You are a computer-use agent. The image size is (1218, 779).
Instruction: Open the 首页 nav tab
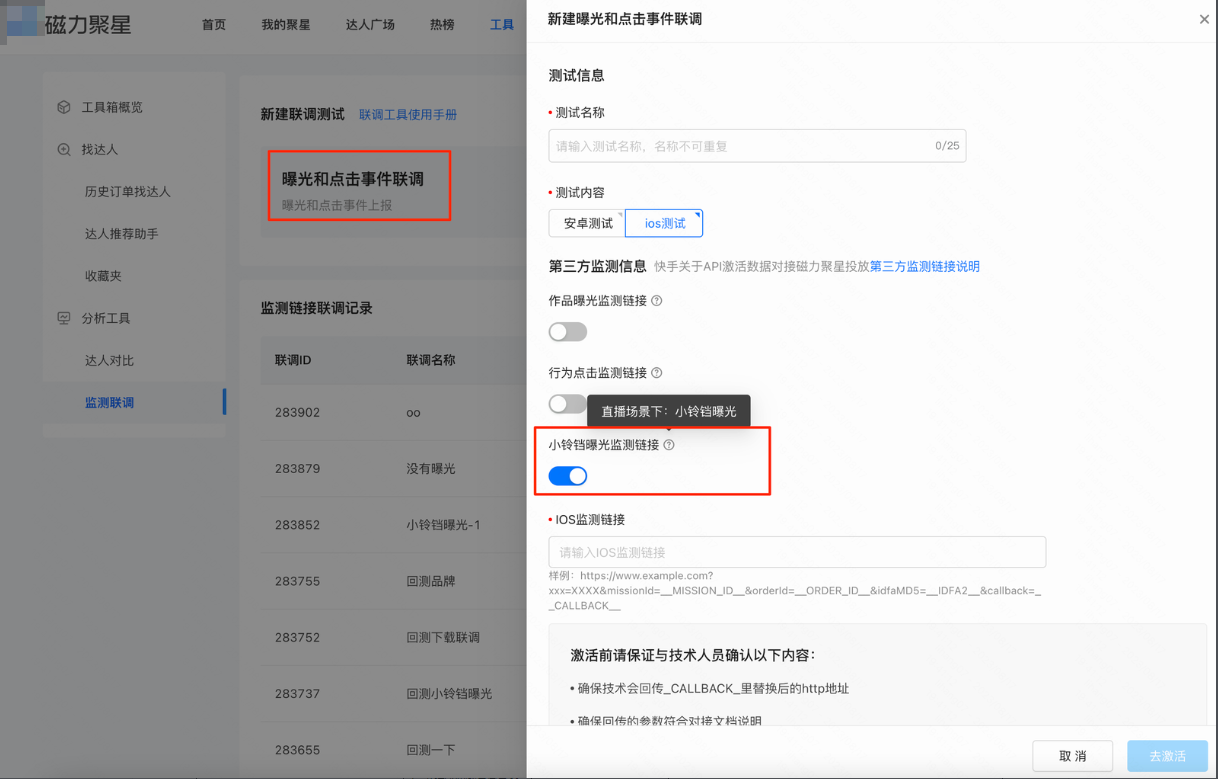click(x=214, y=25)
